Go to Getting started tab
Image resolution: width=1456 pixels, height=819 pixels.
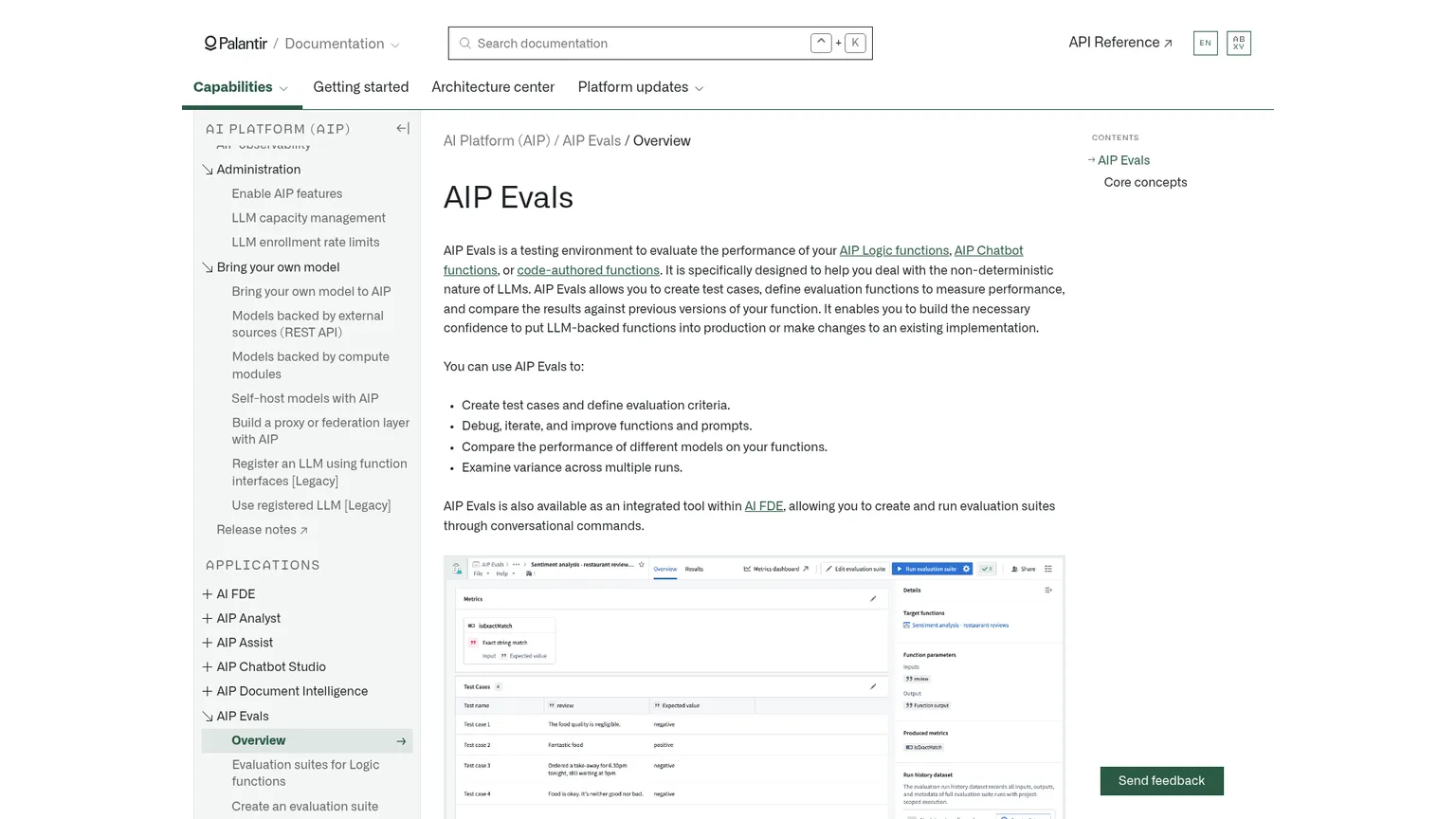(361, 87)
